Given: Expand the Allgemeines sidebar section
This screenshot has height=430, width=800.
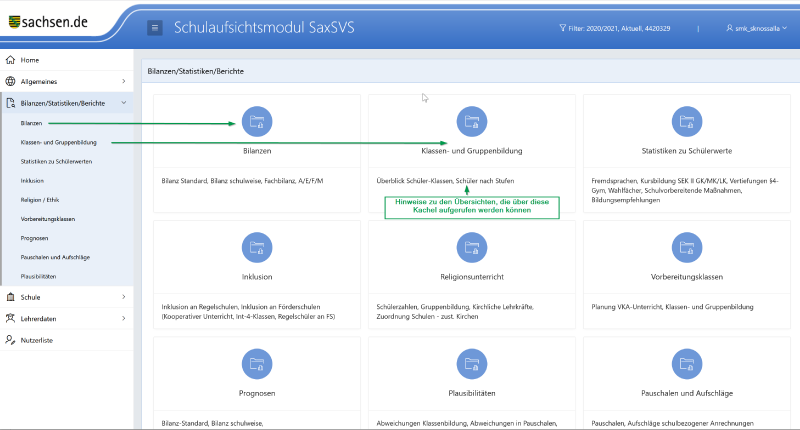Looking at the screenshot, I should 66,81.
